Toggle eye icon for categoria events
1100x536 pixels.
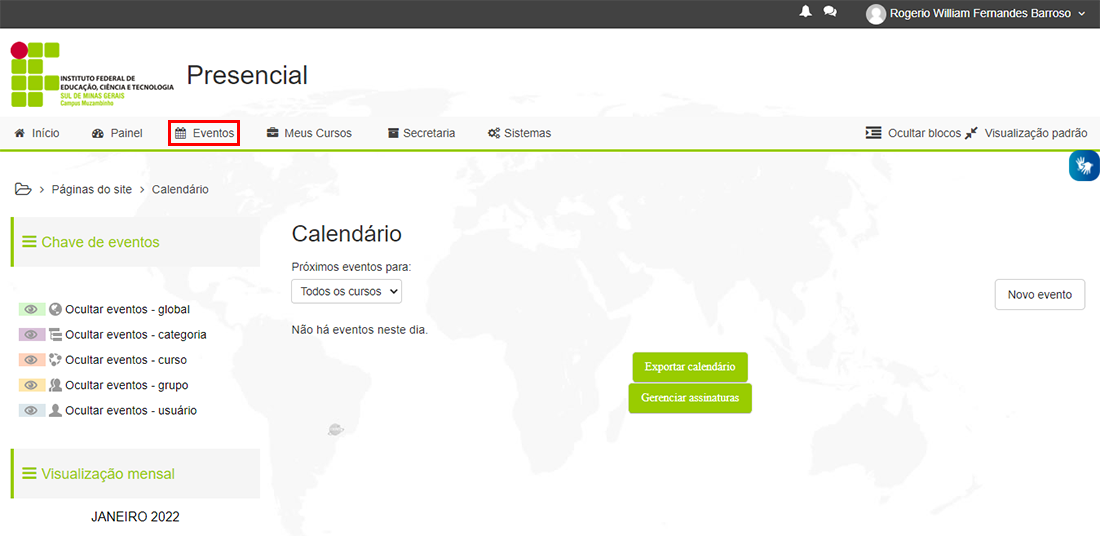(x=32, y=335)
